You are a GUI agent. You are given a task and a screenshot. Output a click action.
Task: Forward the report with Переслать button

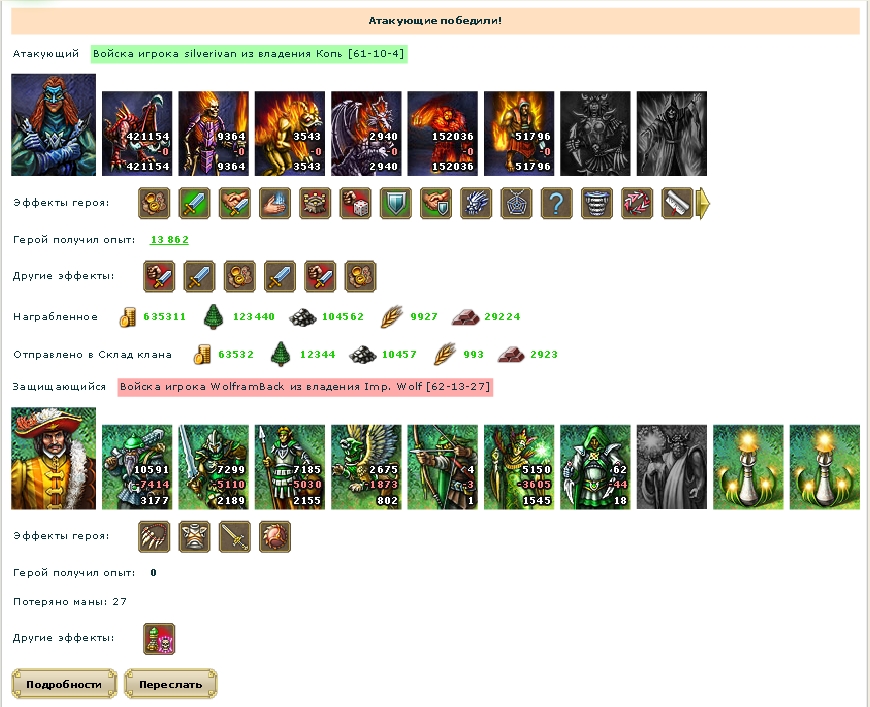point(170,684)
